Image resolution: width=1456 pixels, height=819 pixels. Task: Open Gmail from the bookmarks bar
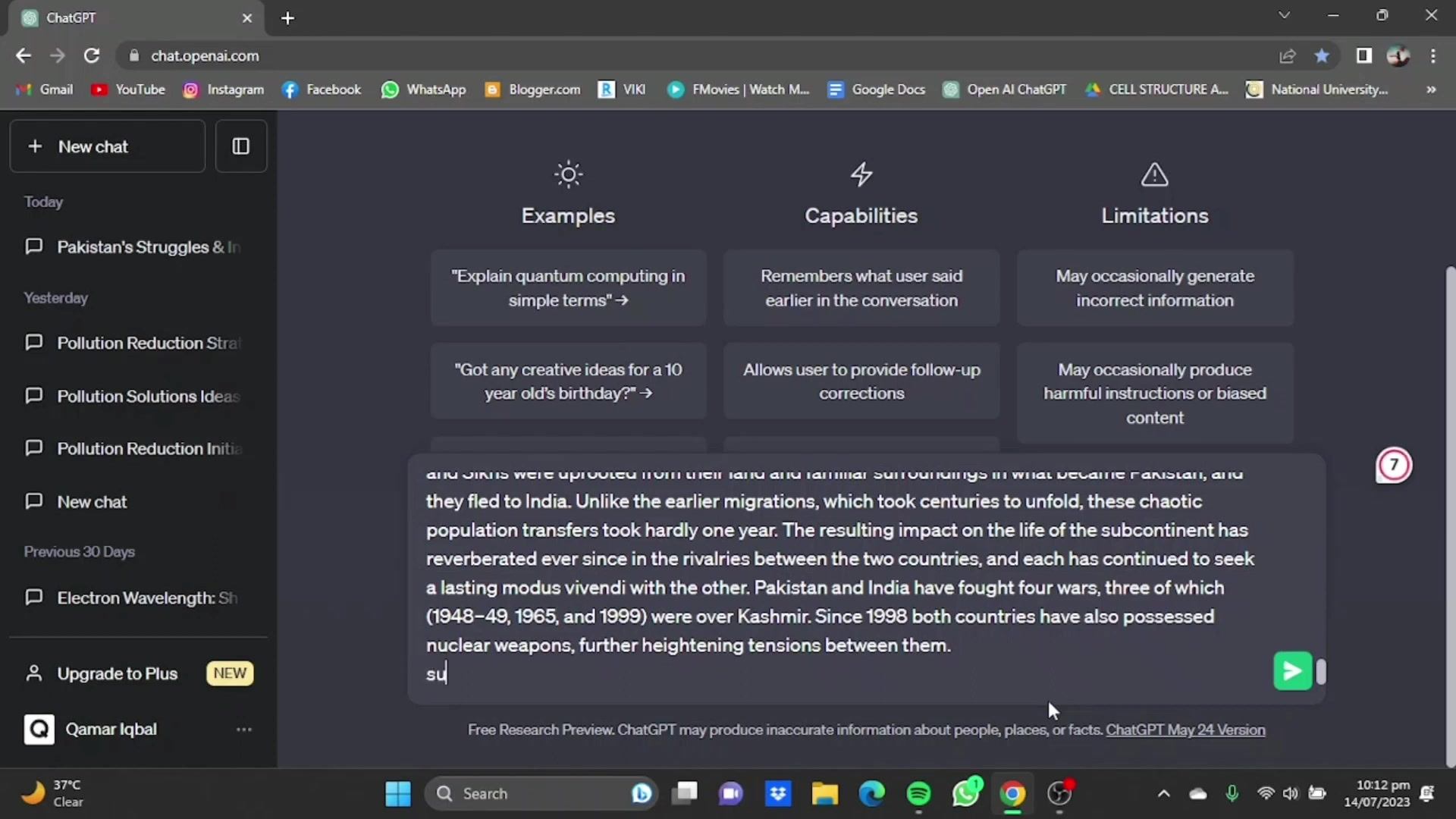[x=44, y=89]
